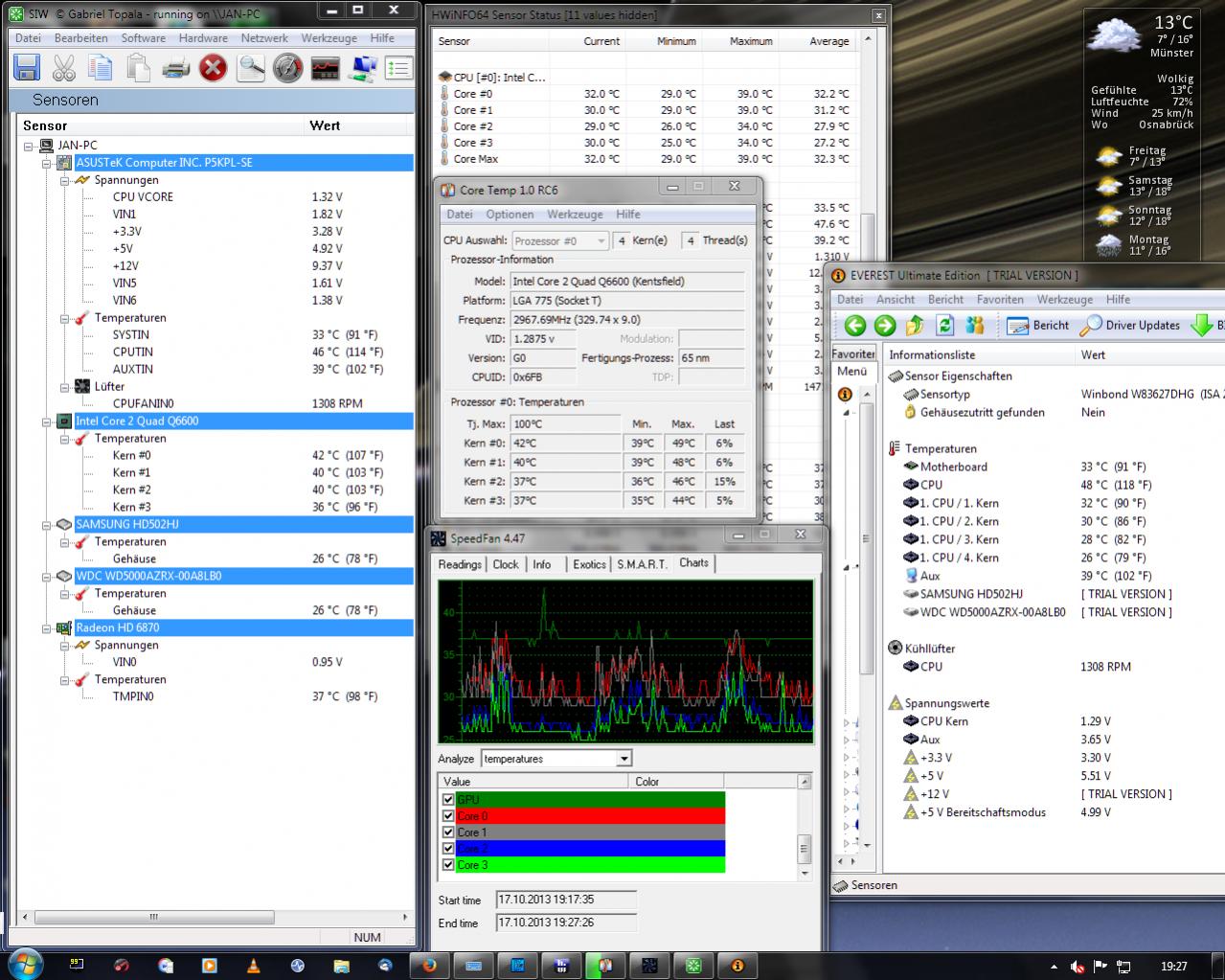1225x980 pixels.
Task: Click the orange info icon in EVEREST sidebar
Action: tap(845, 394)
